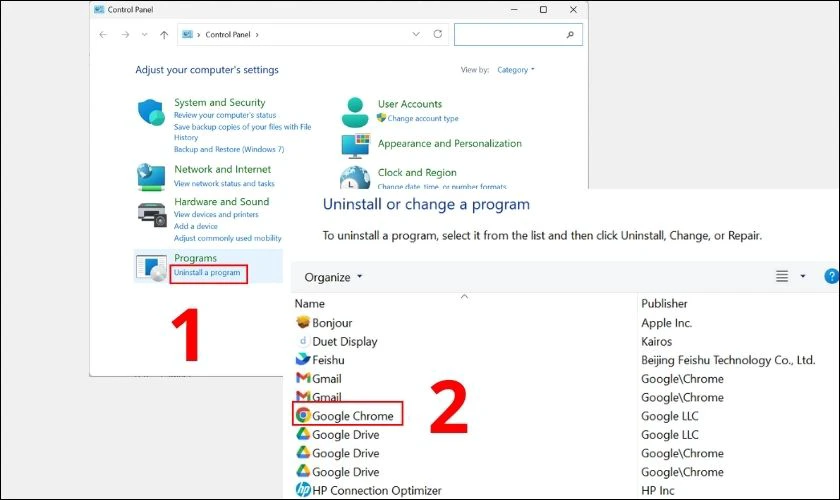Close the Control Panel window
This screenshot has height=500, width=840.
coord(573,10)
